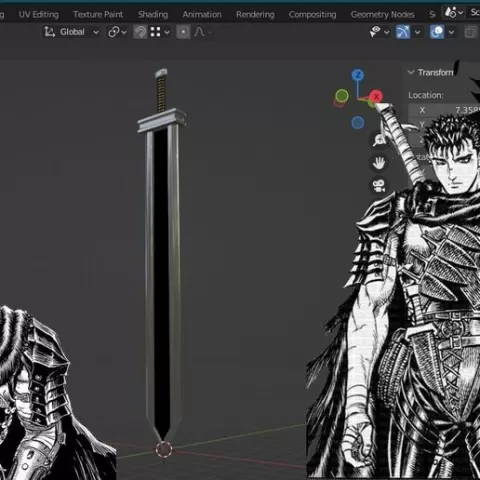Toggle the camera view icon
This screenshot has height=480, width=480.
(379, 186)
